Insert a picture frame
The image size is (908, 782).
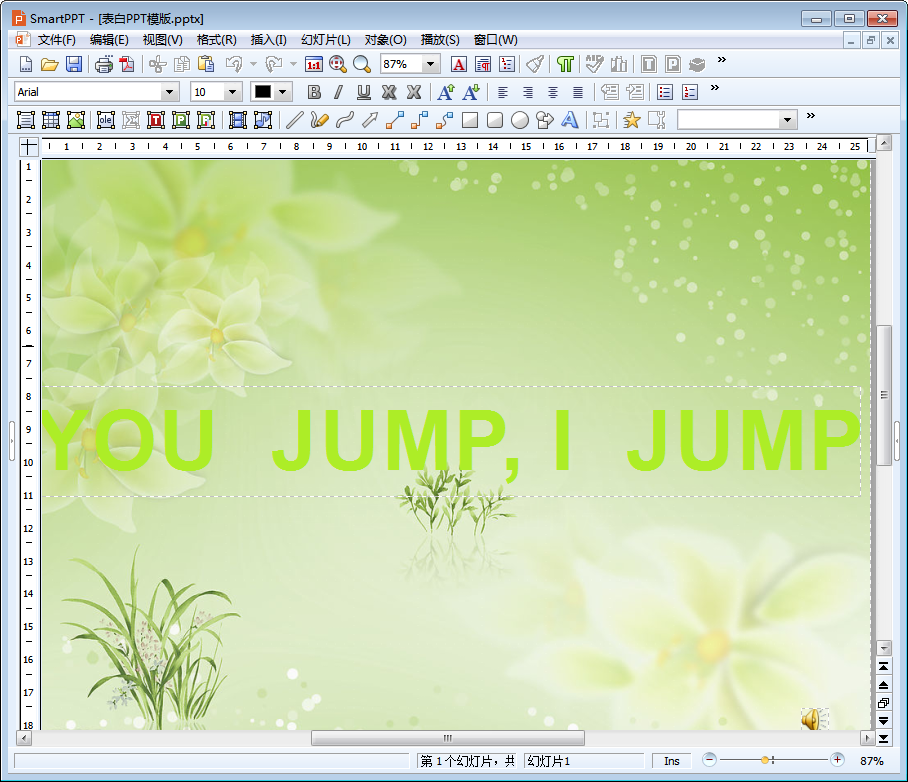pos(76,120)
